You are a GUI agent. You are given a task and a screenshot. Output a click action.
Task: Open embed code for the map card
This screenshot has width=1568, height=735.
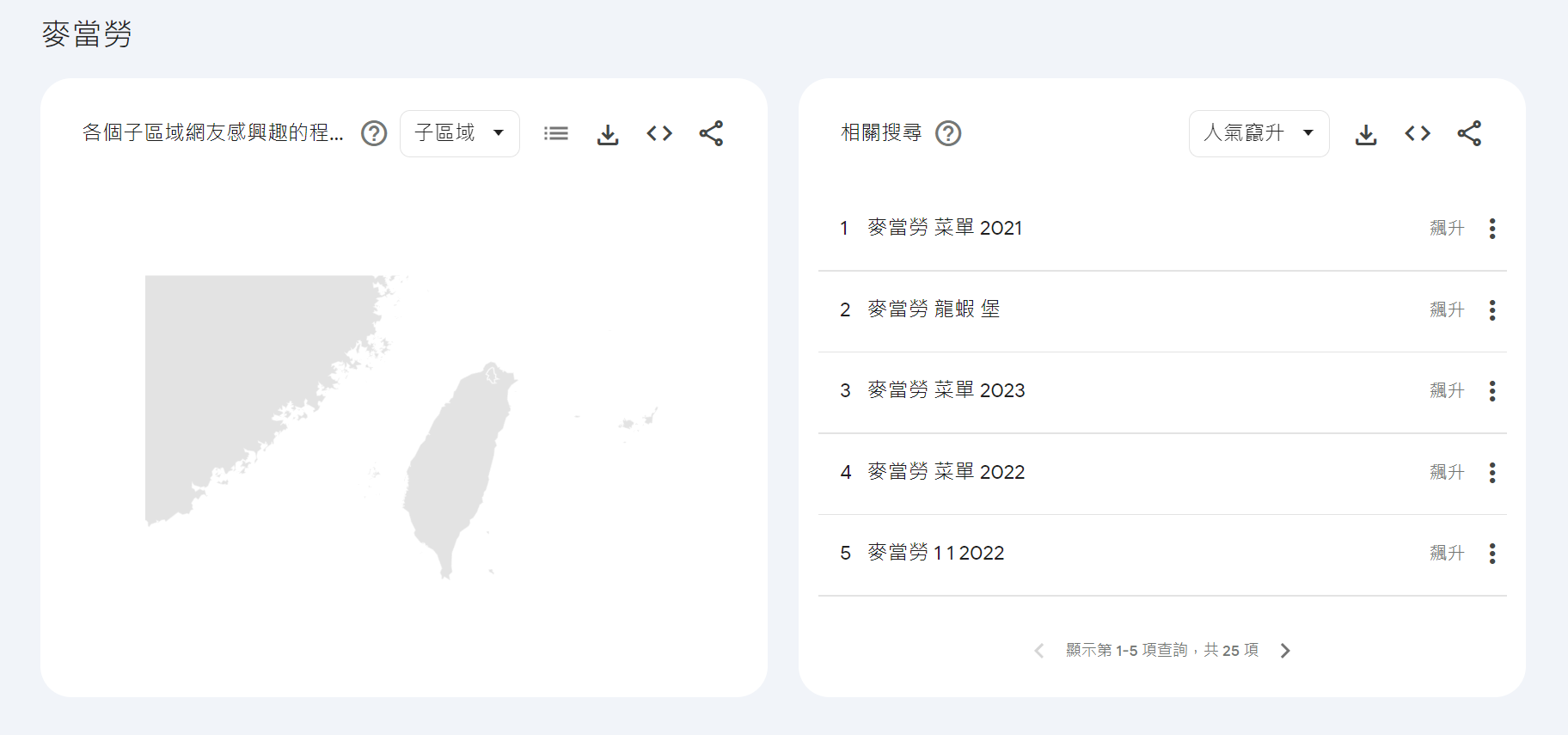[659, 133]
